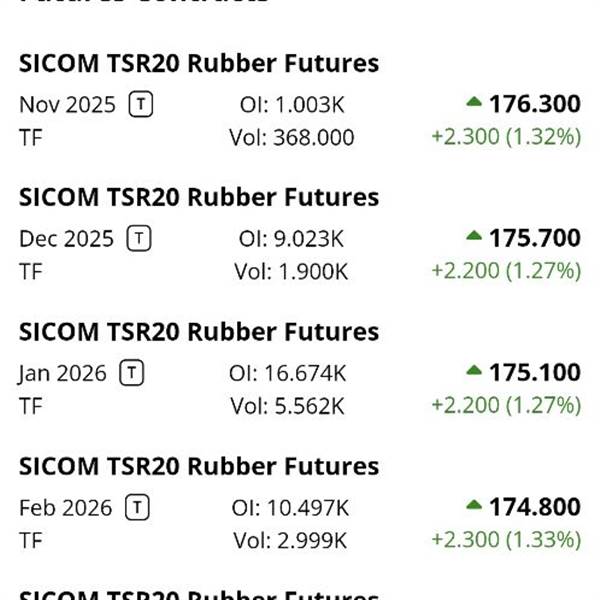Select the Feb 2026 contract expiry label

click(66, 507)
